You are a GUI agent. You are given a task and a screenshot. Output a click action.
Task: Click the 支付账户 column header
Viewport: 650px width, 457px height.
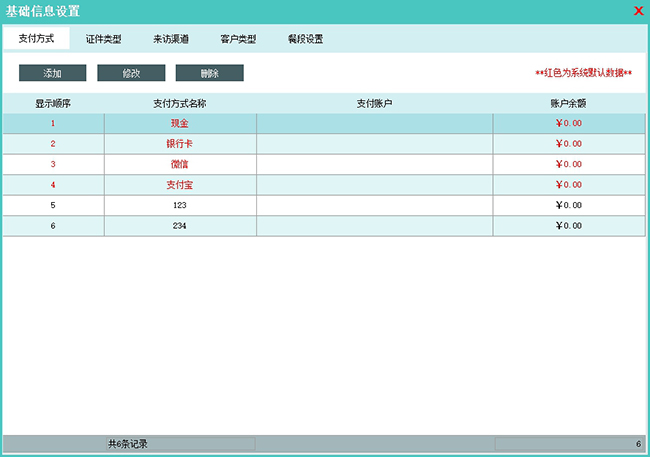point(374,103)
